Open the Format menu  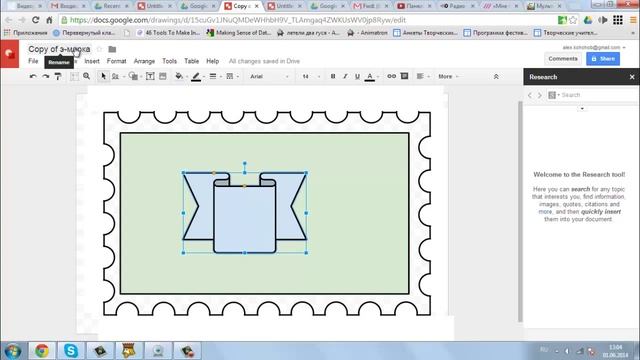coord(116,61)
